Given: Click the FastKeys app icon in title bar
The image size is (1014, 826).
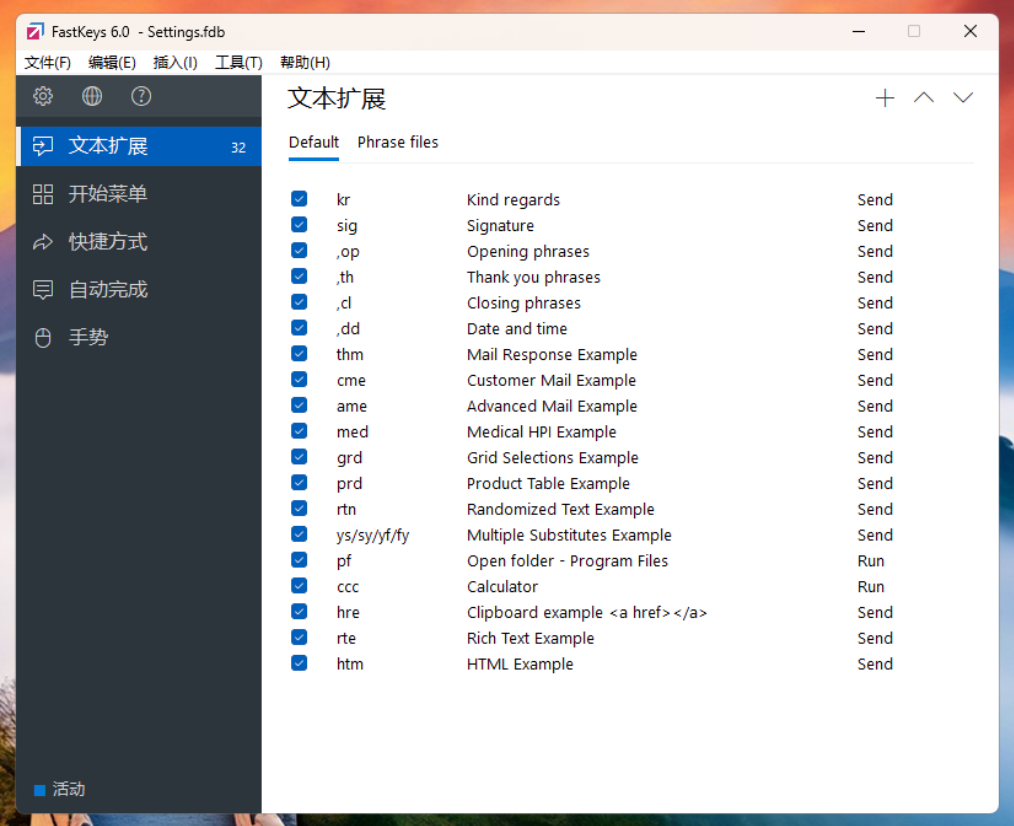Looking at the screenshot, I should [x=36, y=31].
